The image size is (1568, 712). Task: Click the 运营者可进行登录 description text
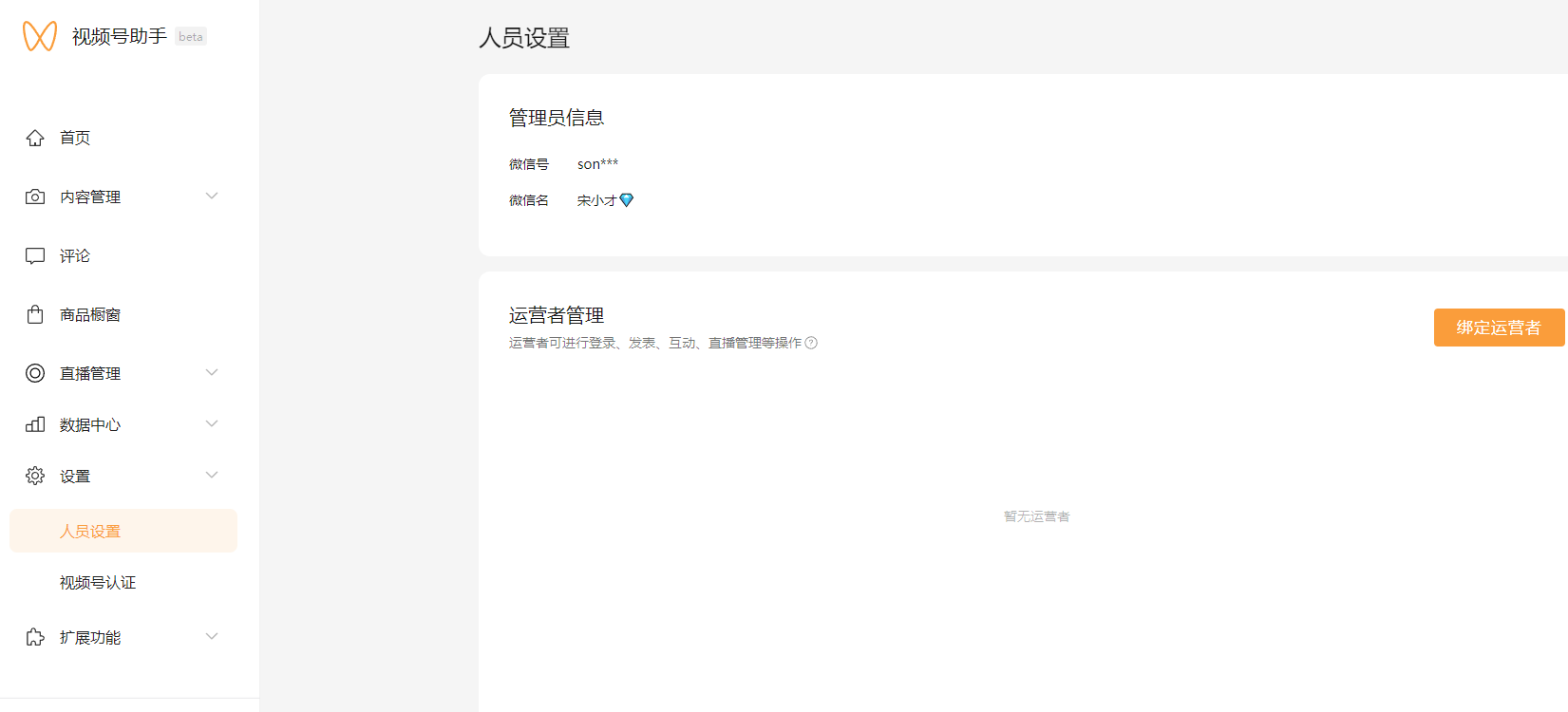click(655, 343)
